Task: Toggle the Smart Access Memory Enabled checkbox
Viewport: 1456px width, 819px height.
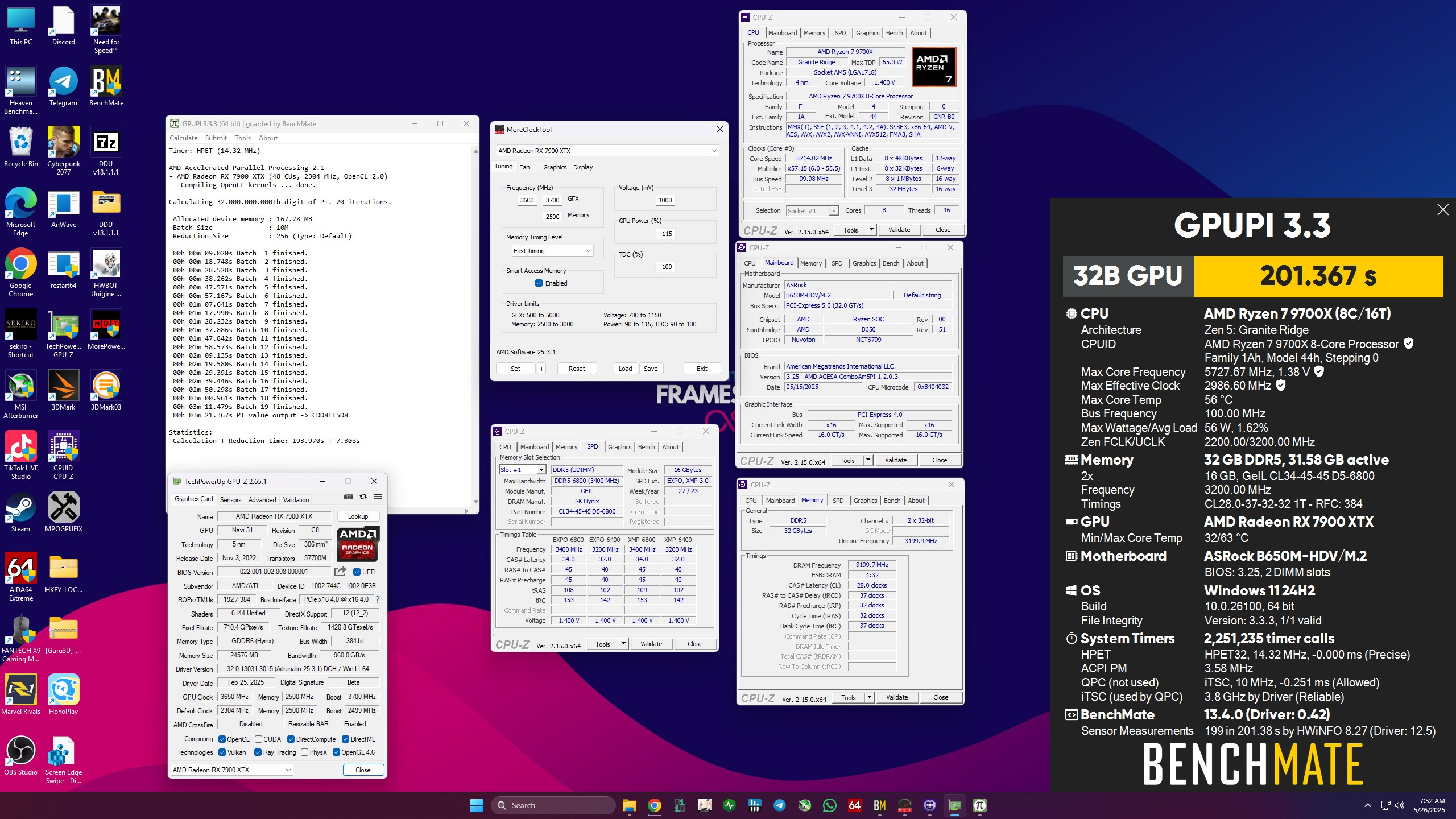Action: [x=539, y=283]
